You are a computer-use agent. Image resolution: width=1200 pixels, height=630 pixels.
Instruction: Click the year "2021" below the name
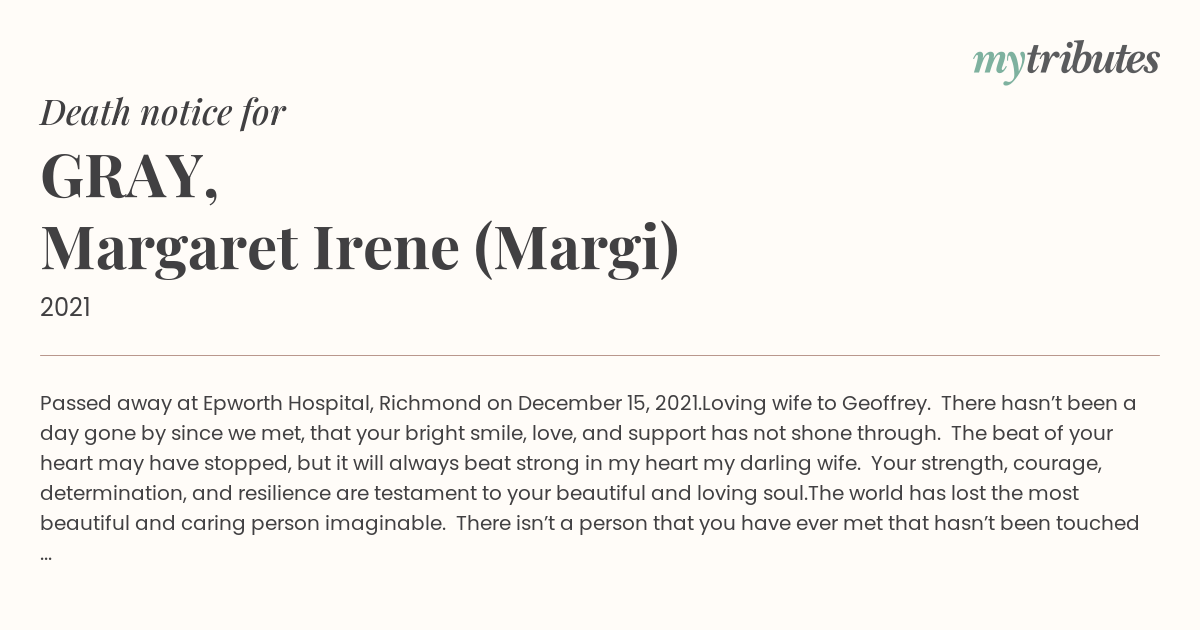pos(65,308)
